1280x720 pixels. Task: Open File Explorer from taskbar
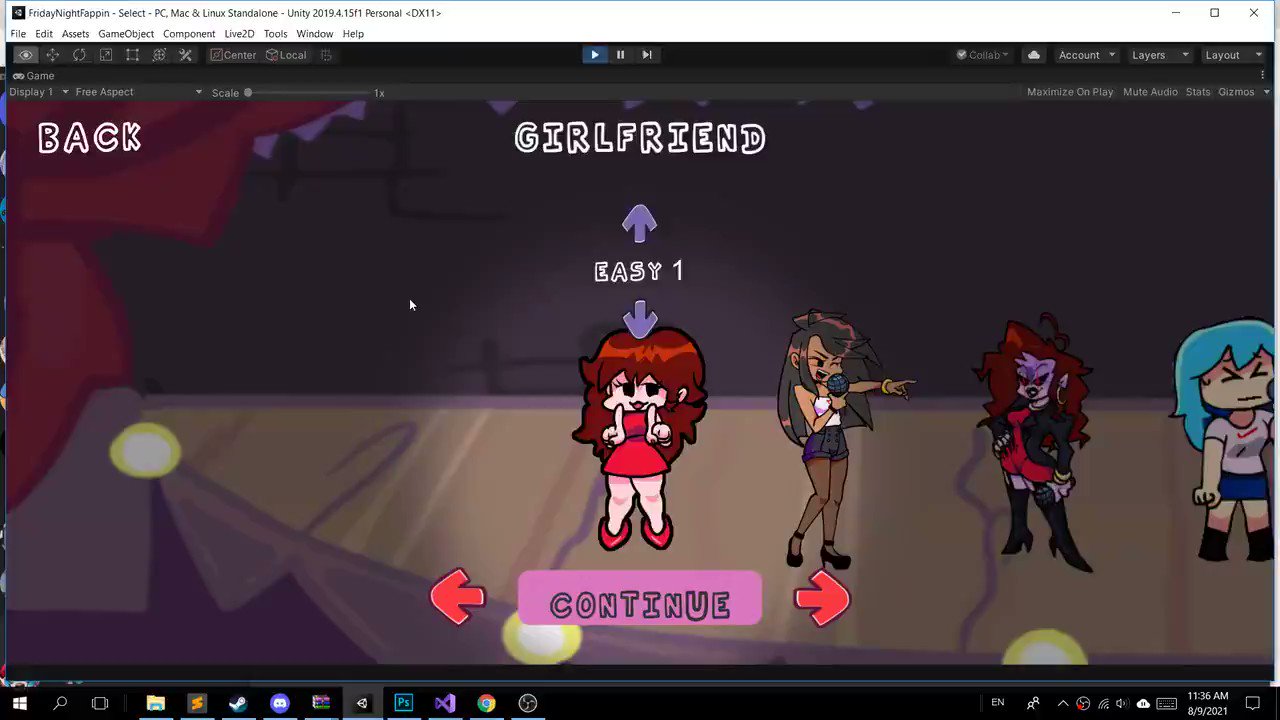click(x=155, y=703)
